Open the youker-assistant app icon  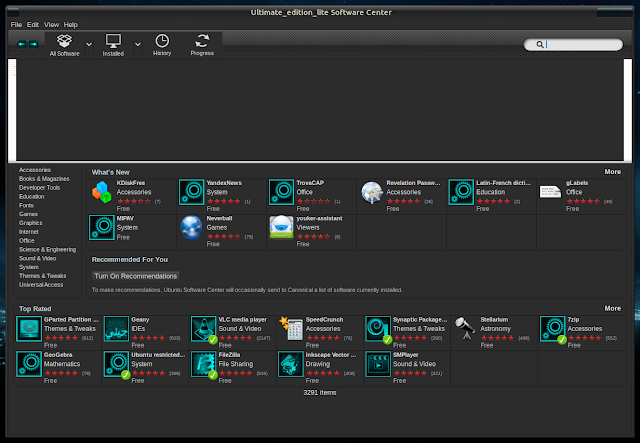(281, 227)
